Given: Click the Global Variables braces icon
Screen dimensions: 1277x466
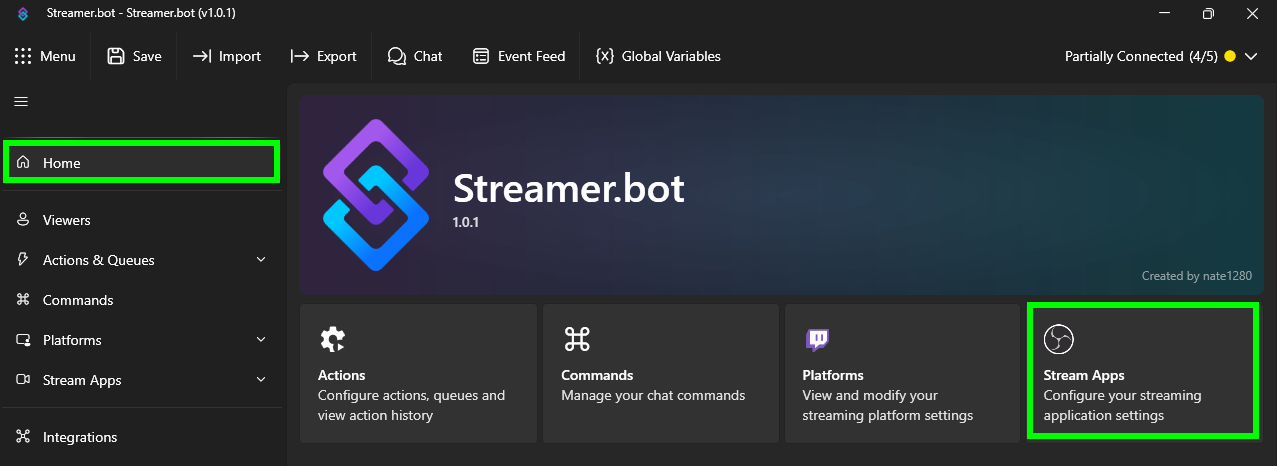Looking at the screenshot, I should pos(604,56).
